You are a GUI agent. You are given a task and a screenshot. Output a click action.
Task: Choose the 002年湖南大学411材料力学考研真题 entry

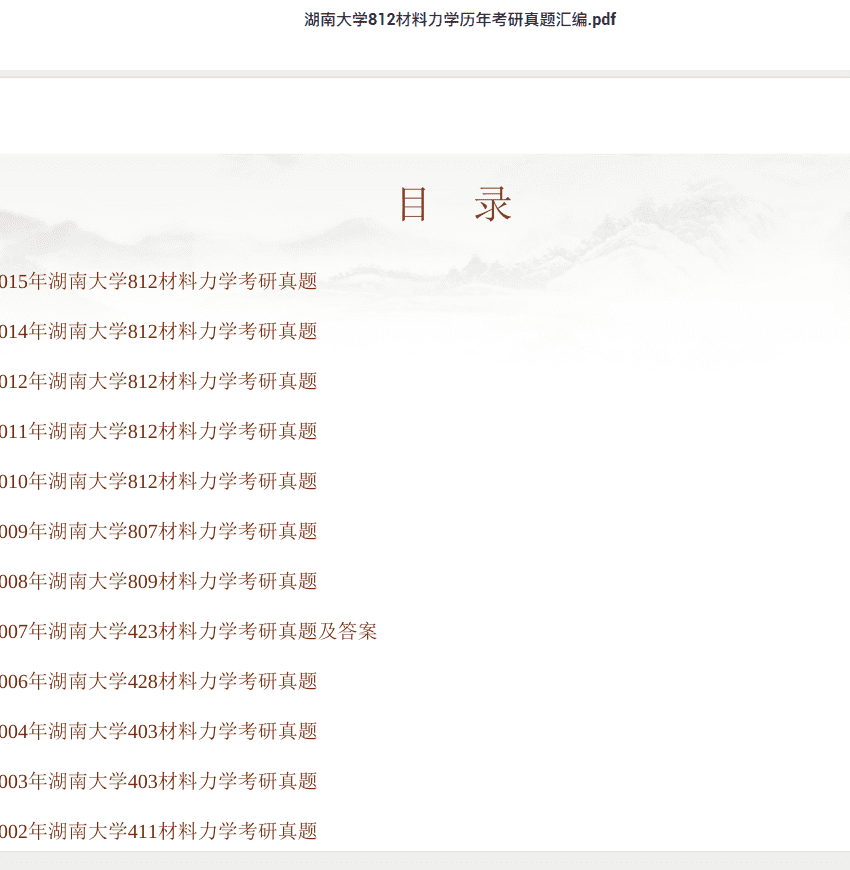coord(159,831)
